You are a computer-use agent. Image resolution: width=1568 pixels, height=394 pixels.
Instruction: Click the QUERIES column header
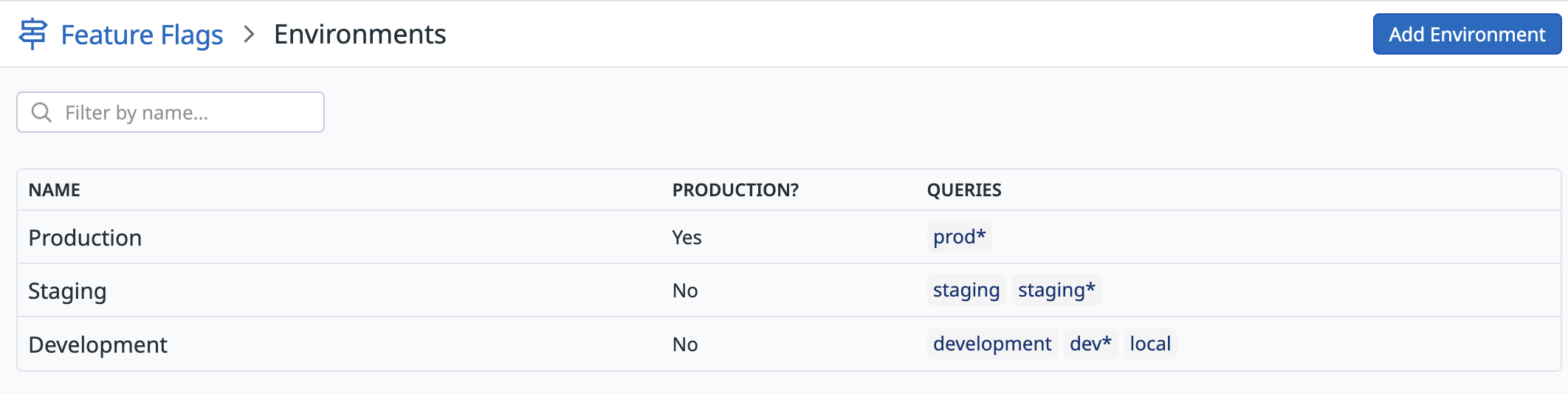(964, 190)
